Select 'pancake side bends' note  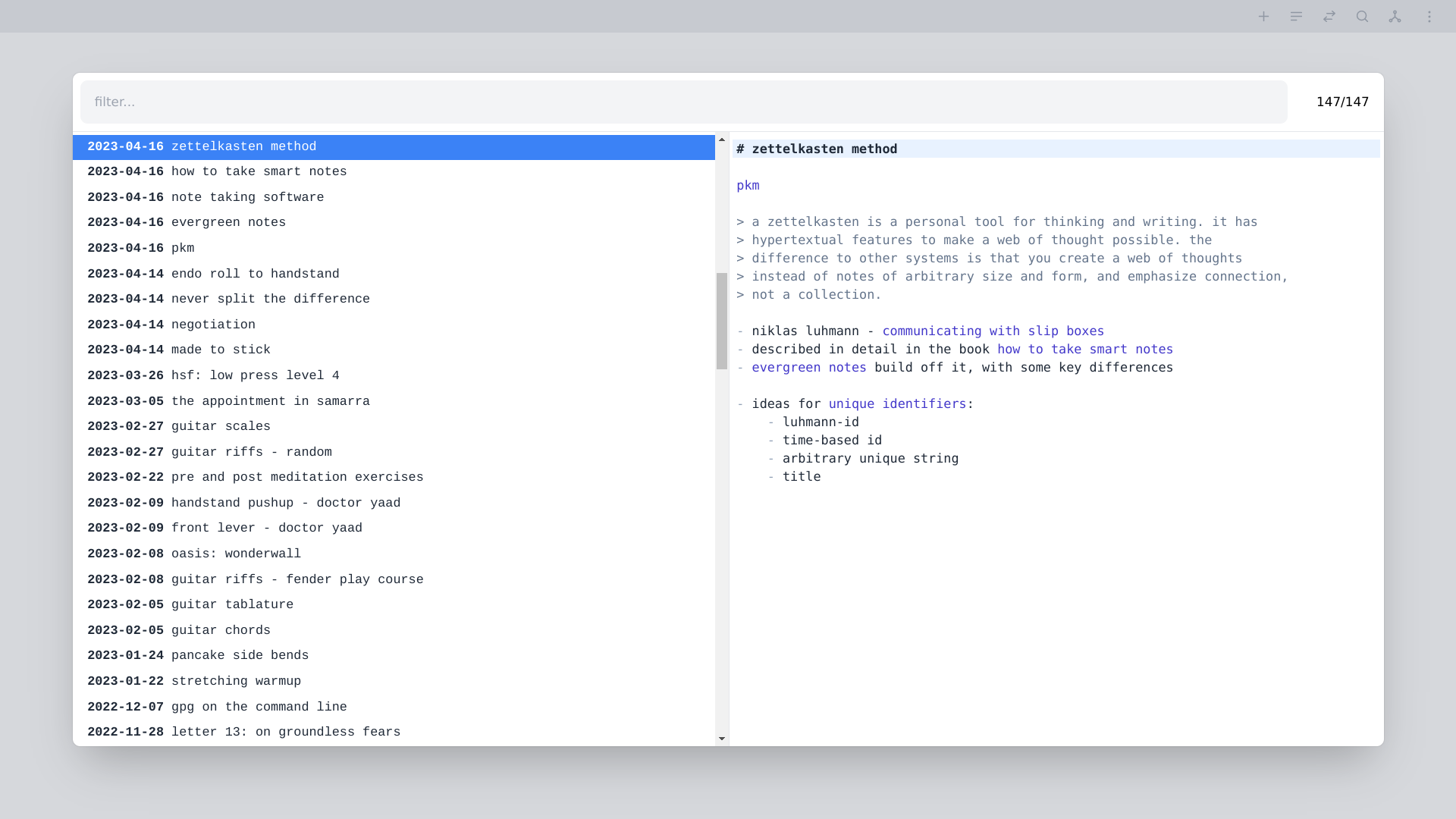click(394, 656)
